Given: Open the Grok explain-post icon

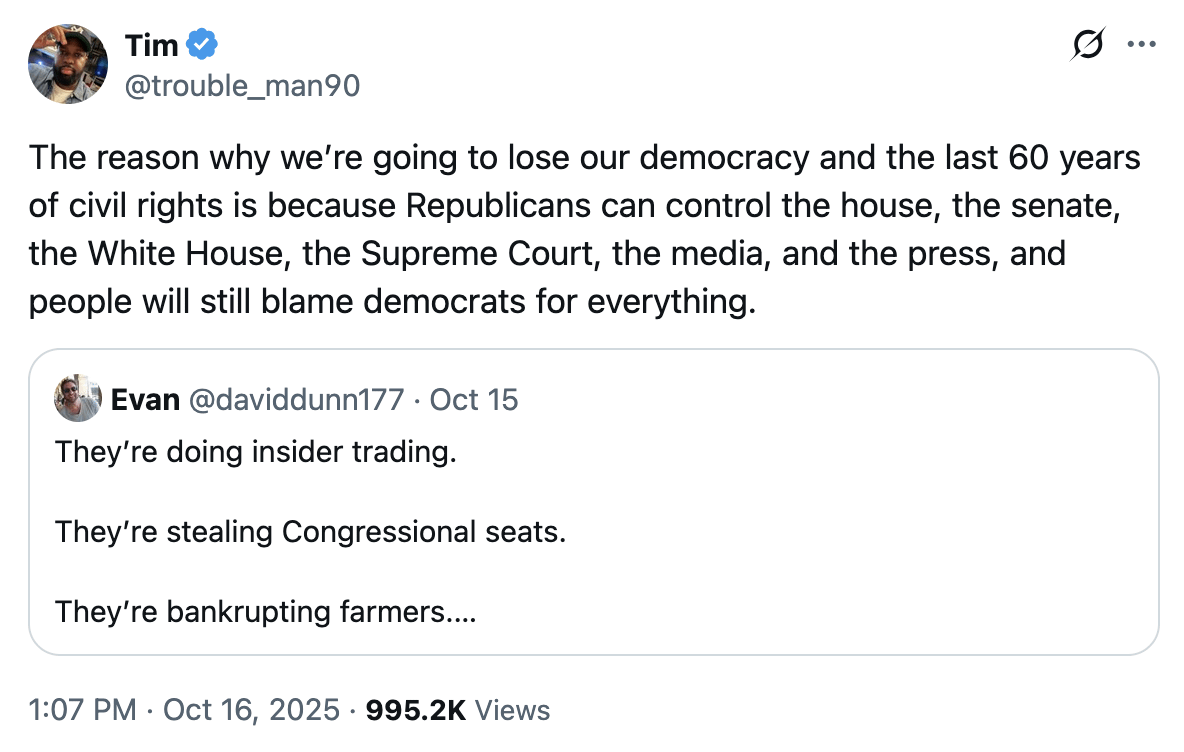Looking at the screenshot, I should coord(1087,45).
